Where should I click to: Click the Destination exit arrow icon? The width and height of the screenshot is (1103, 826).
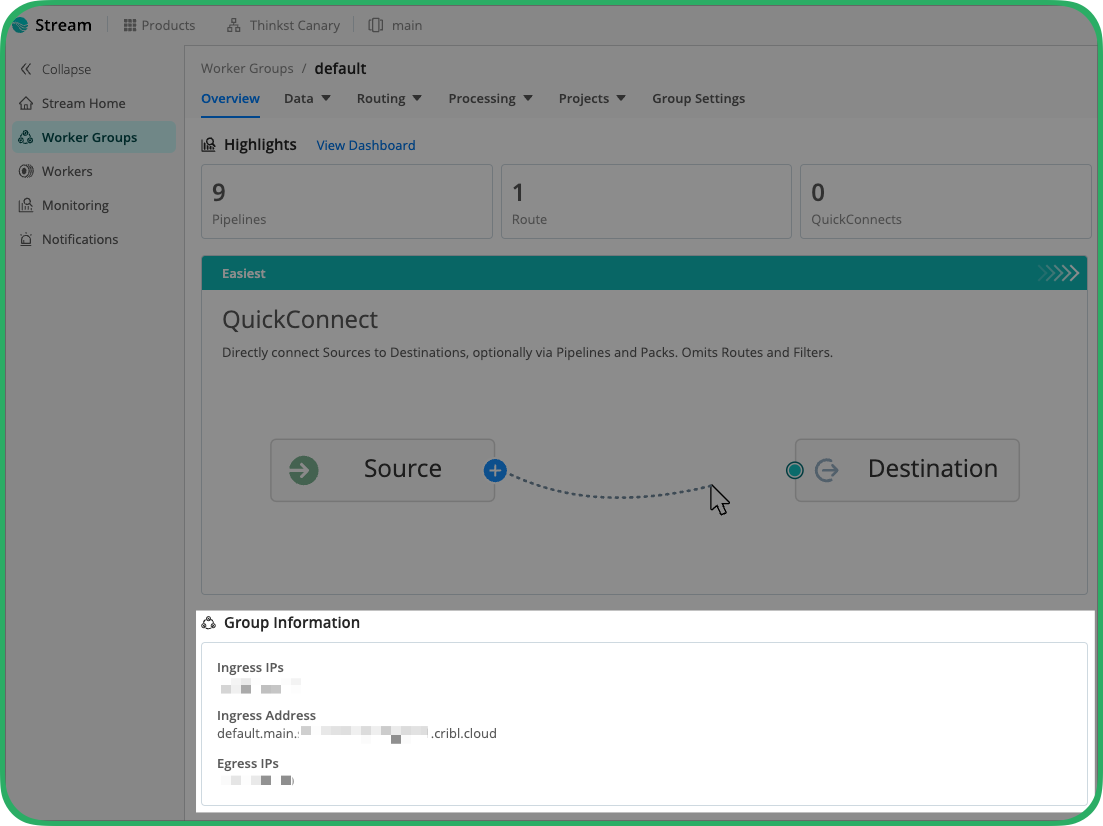(827, 470)
